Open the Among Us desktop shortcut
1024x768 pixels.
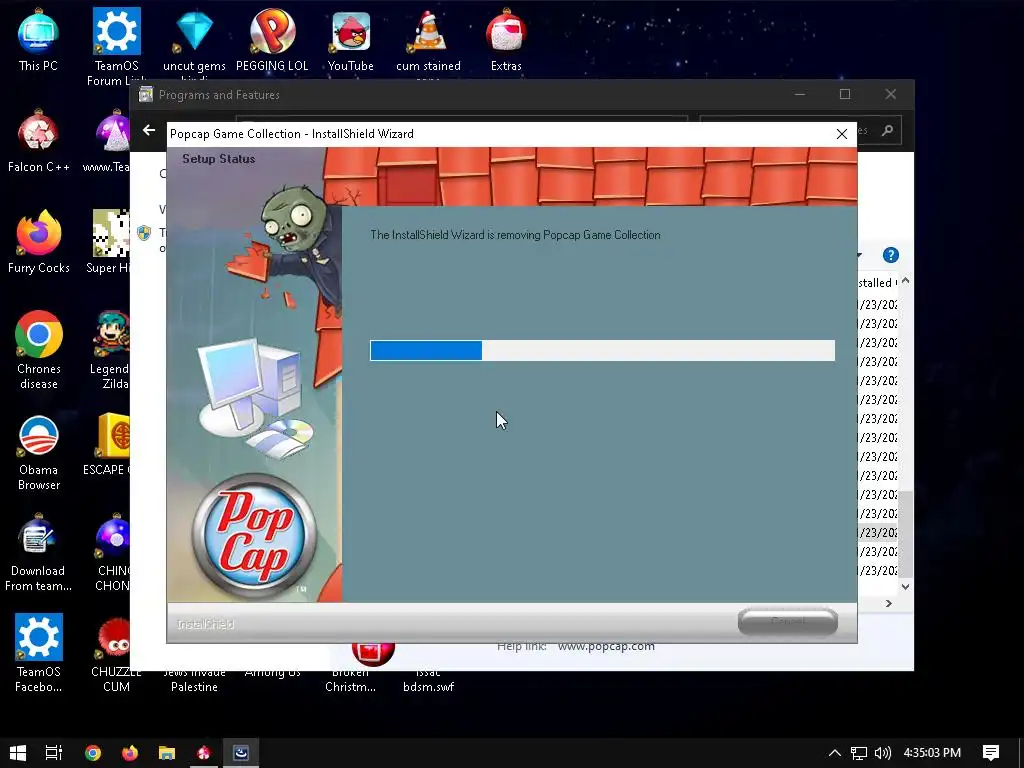(x=272, y=671)
